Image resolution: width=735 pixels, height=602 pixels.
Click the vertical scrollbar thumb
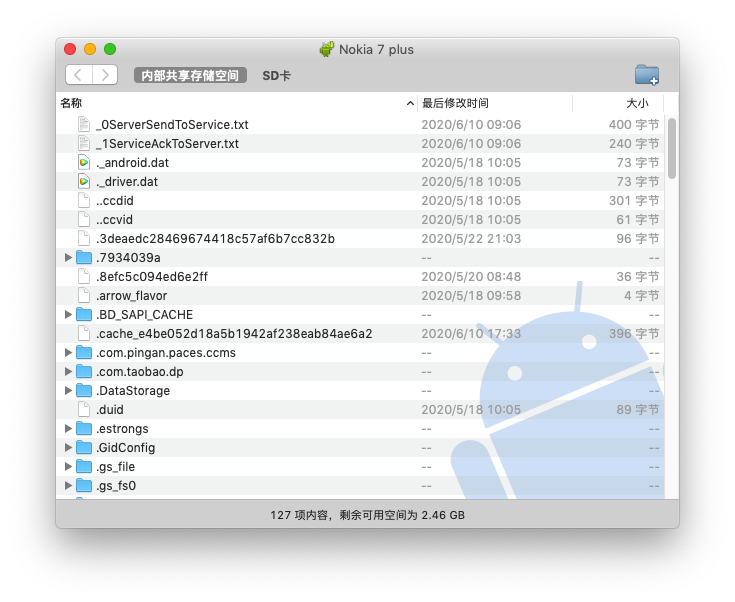672,148
